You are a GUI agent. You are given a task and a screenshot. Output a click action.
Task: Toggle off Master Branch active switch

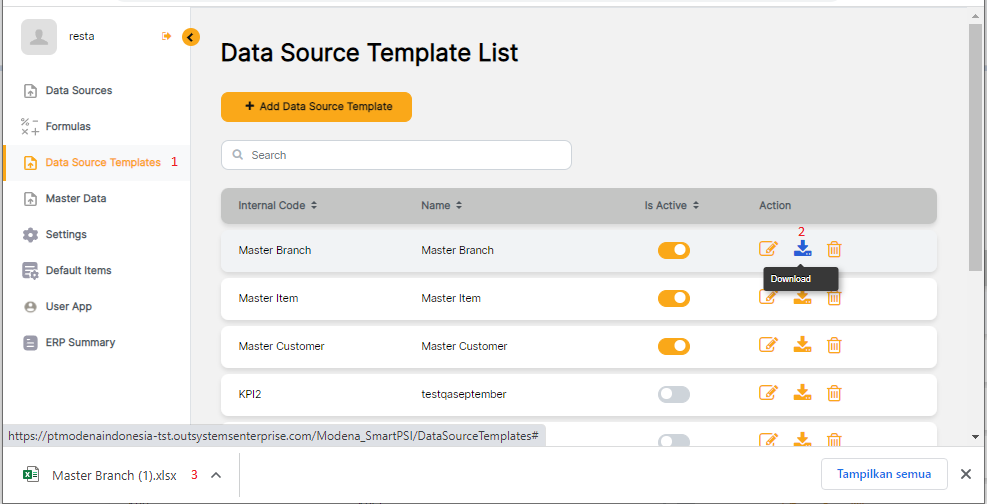click(673, 250)
